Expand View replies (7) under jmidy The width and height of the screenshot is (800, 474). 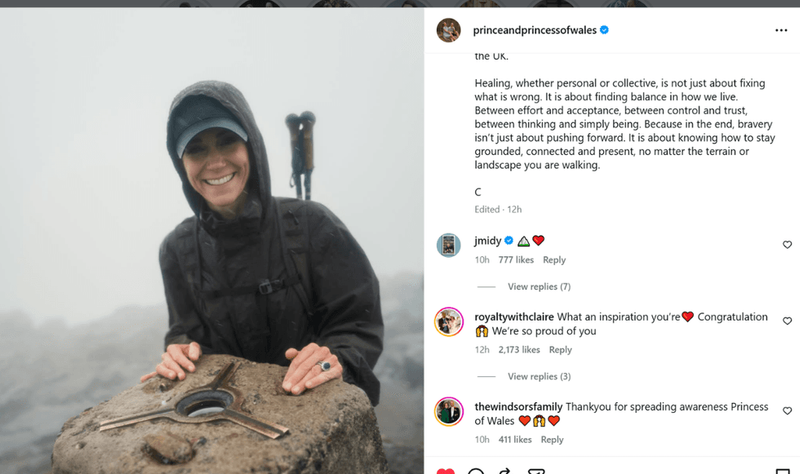coord(539,287)
